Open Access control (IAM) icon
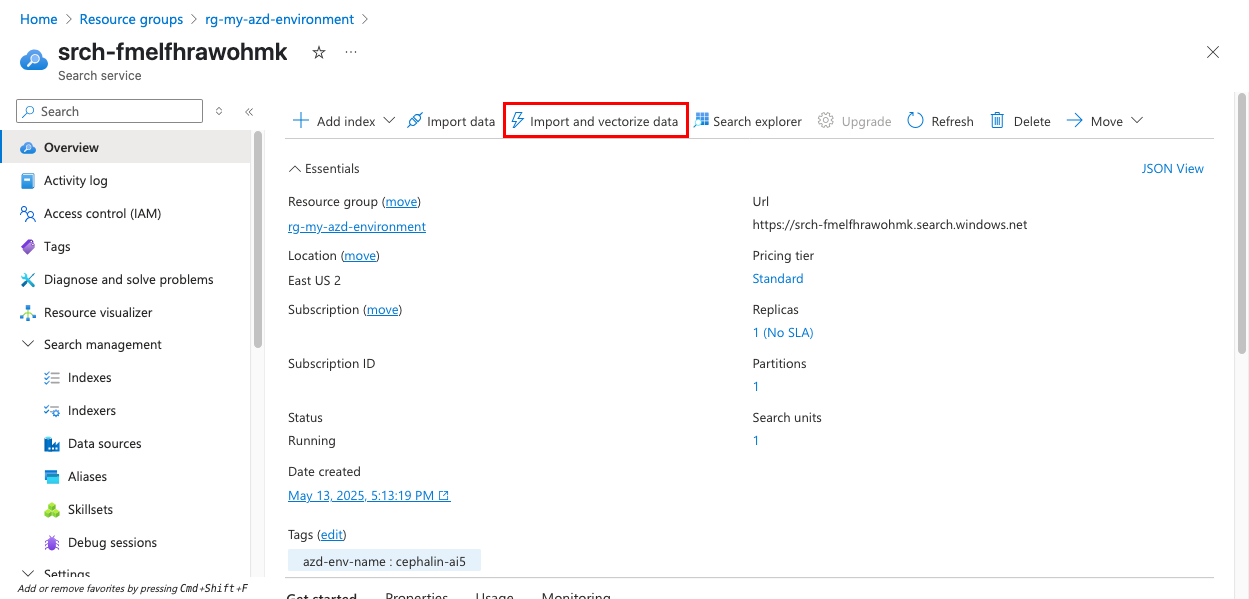This screenshot has width=1249, height=599. [x=27, y=214]
